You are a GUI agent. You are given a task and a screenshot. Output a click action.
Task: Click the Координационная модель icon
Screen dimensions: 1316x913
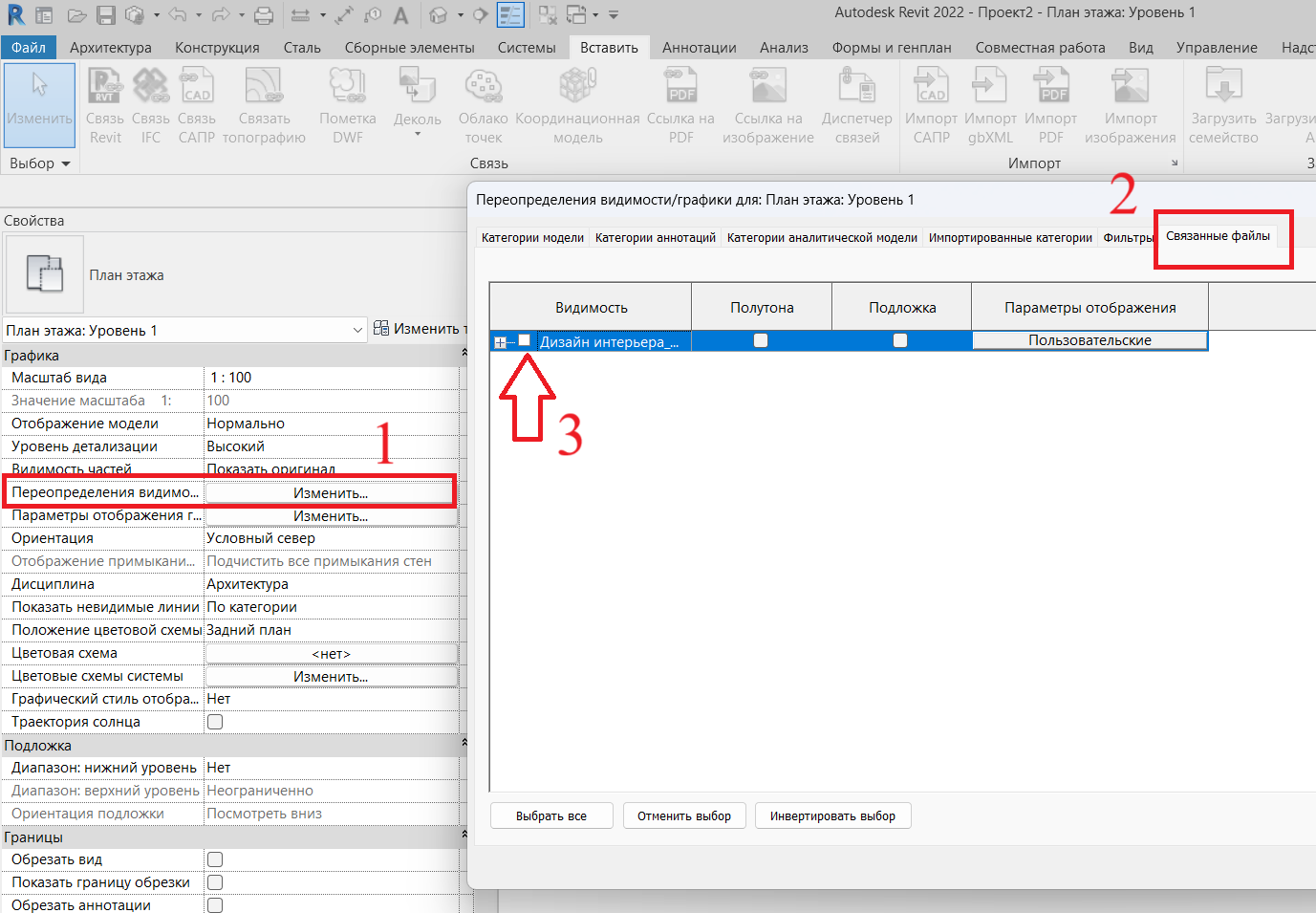point(577,86)
